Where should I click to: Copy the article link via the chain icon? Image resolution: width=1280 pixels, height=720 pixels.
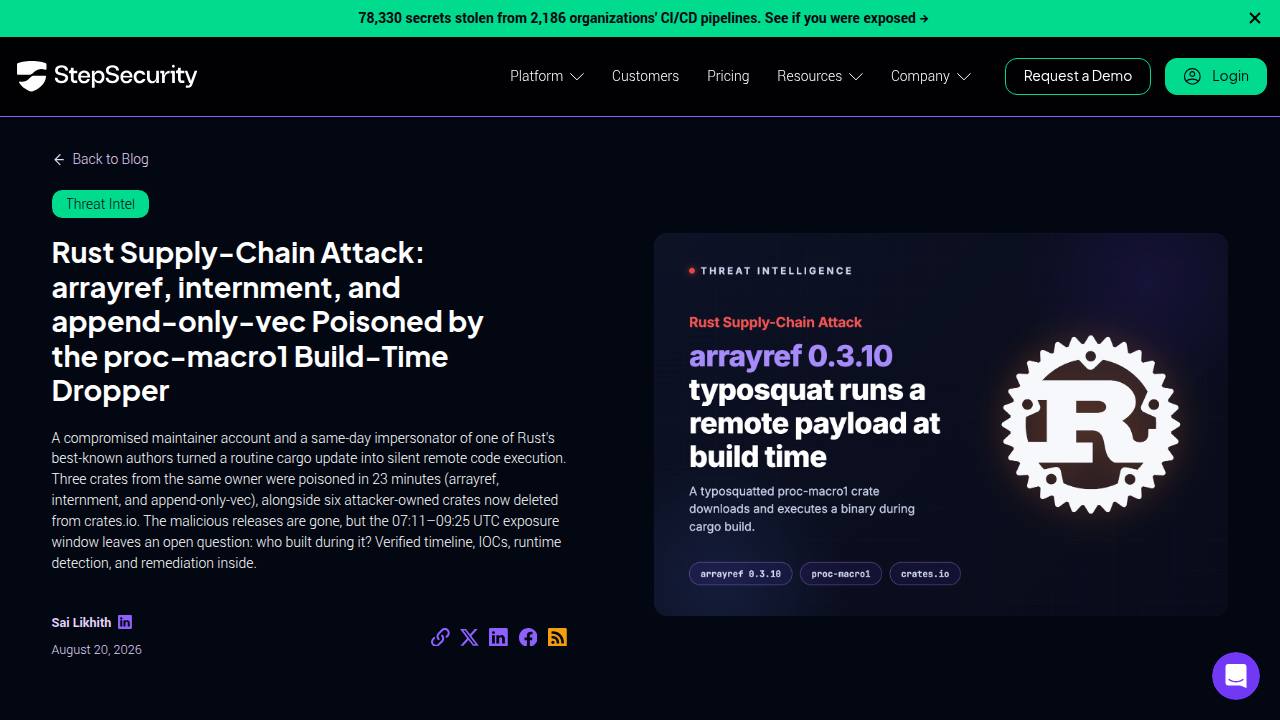440,637
